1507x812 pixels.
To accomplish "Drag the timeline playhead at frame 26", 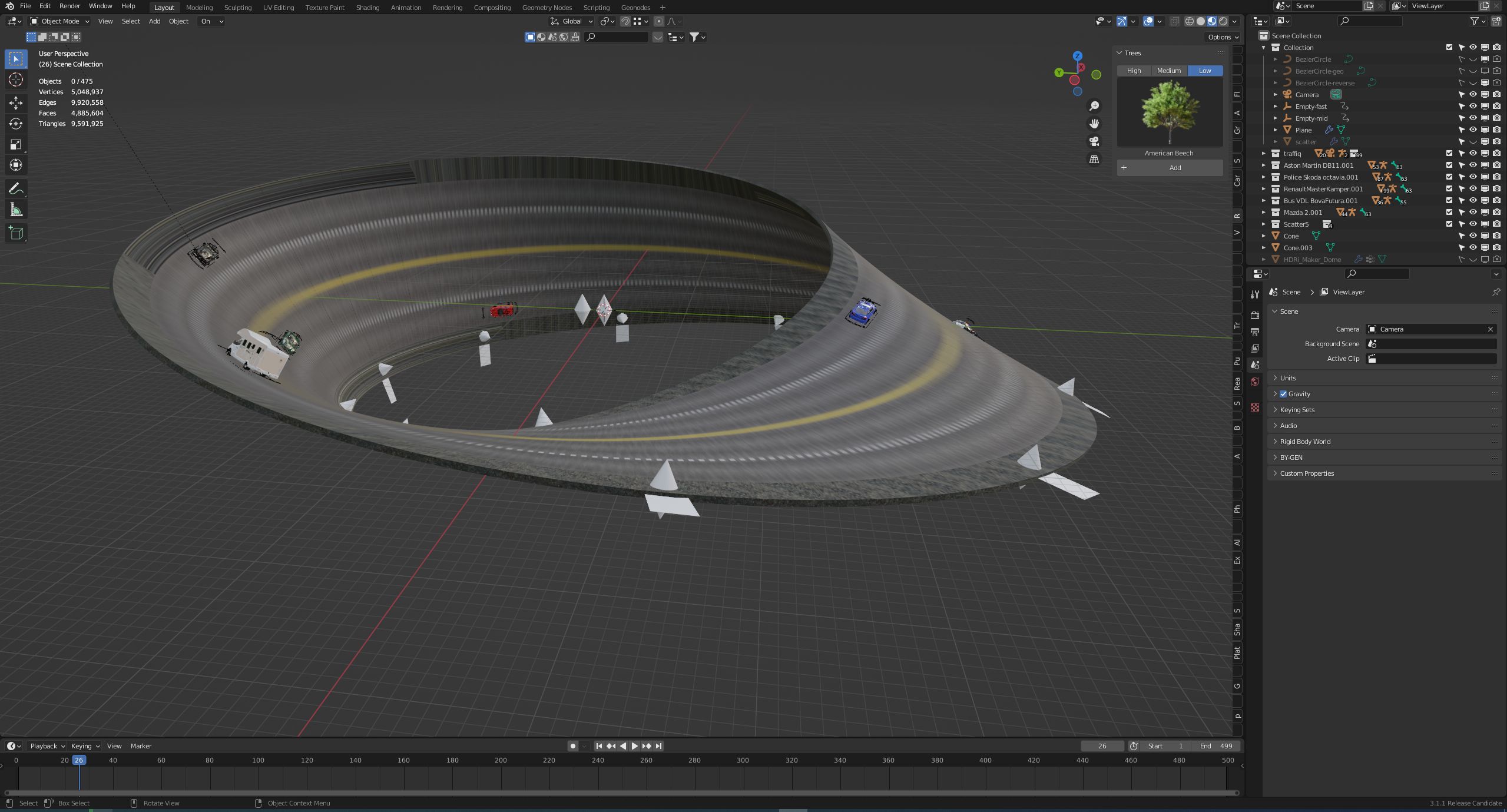I will click(79, 761).
